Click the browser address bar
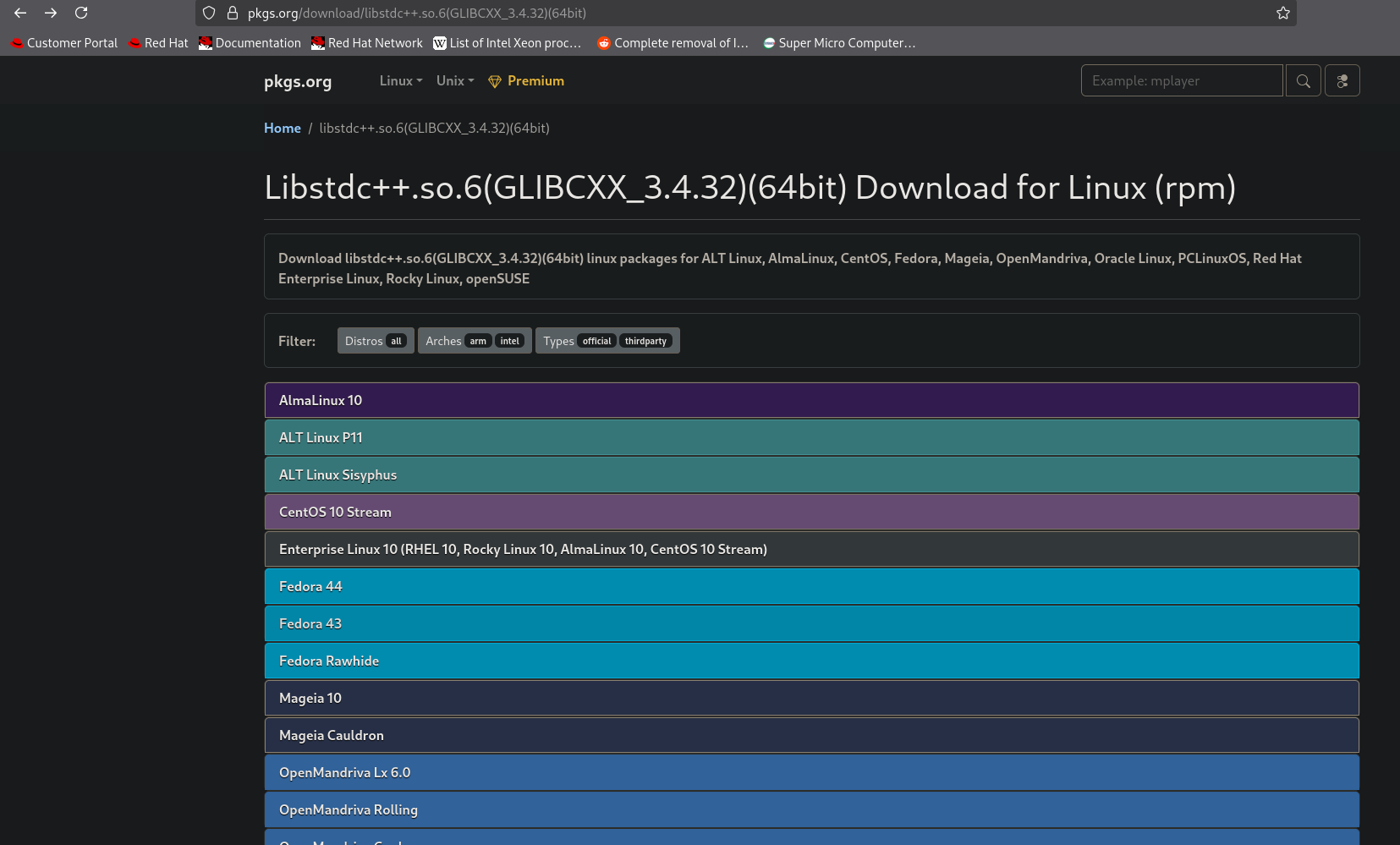The width and height of the screenshot is (1400, 845). [744, 13]
